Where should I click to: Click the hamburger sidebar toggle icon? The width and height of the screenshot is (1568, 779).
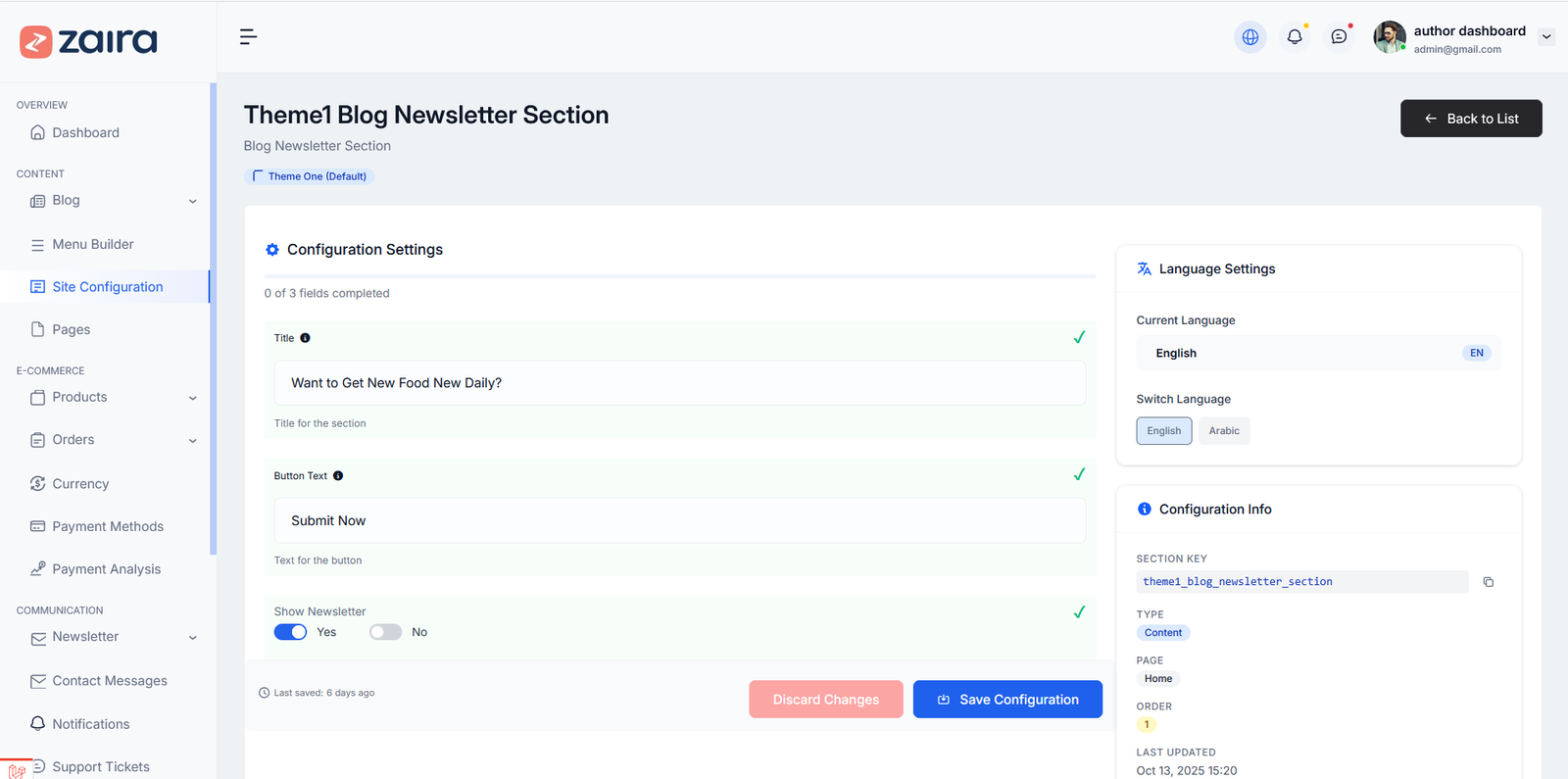248,37
